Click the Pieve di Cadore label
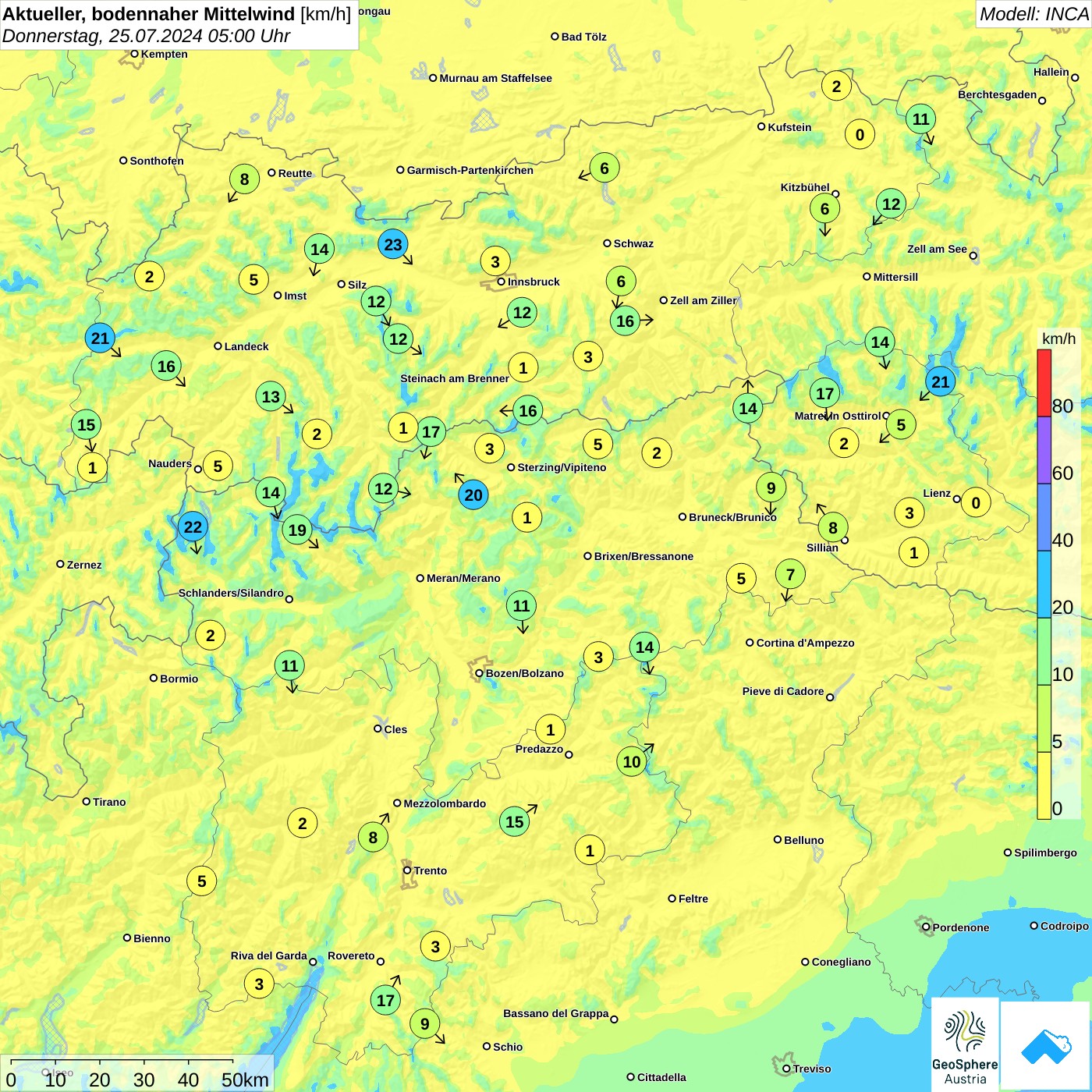1092x1092 pixels. [x=783, y=691]
